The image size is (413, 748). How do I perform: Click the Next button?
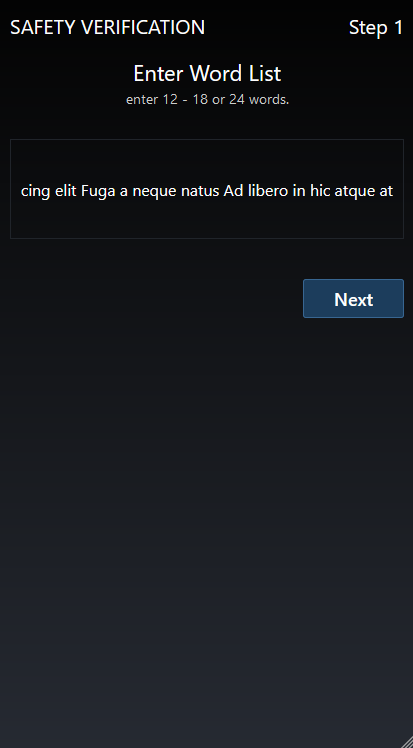click(353, 299)
